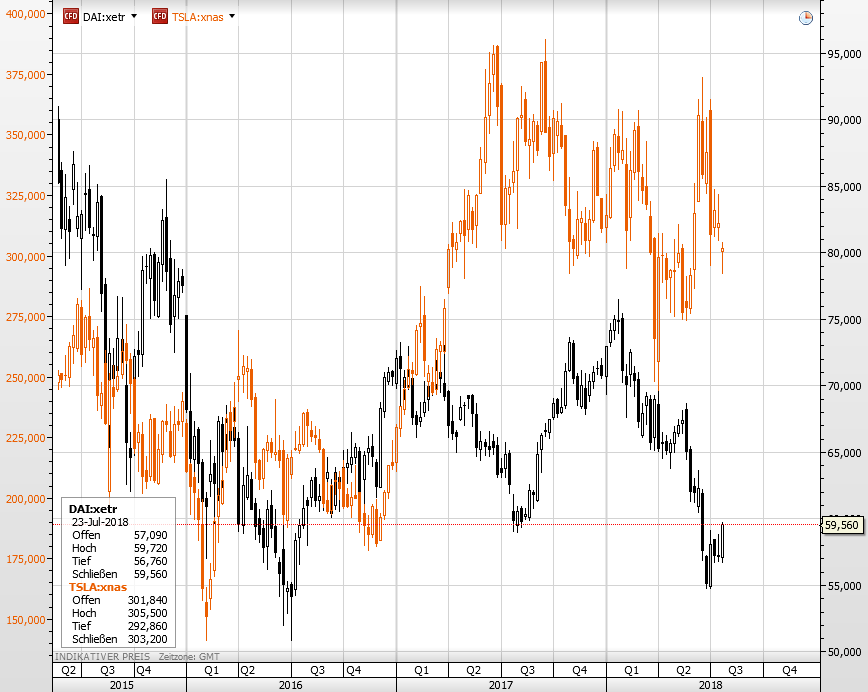Click the 2017 year label on time axis
The image size is (868, 692).
(x=500, y=685)
